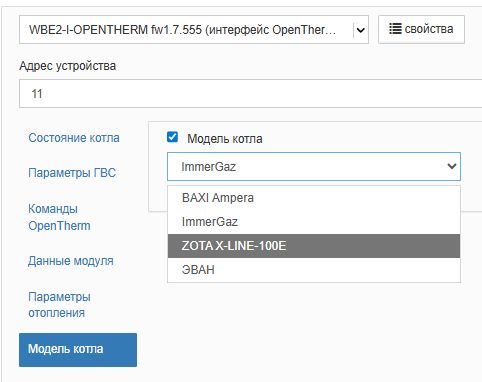Image resolution: width=482 pixels, height=382 pixels.
Task: Open Параметры отопления tab
Action: pos(59,305)
